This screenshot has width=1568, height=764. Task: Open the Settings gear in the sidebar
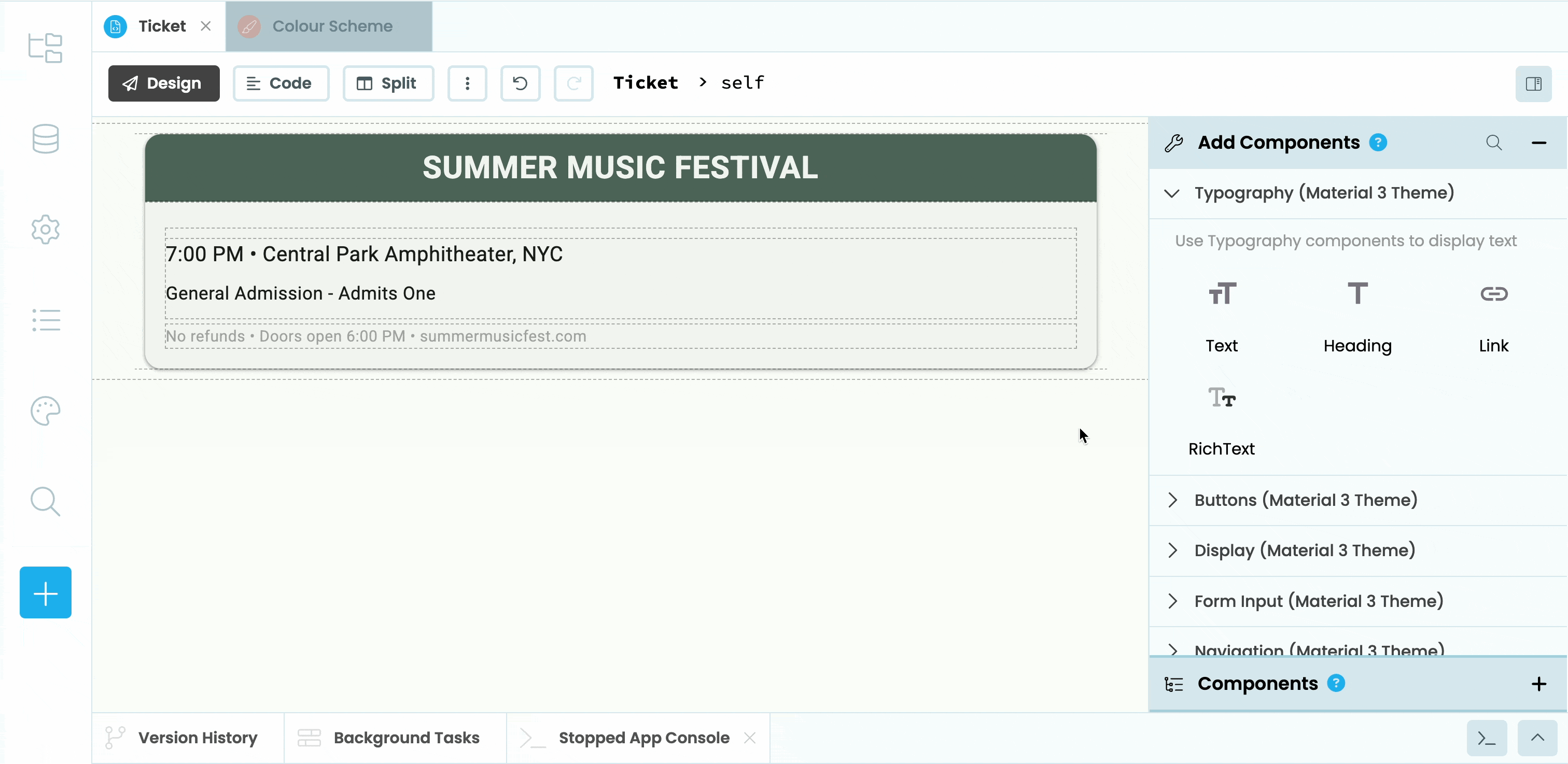click(x=45, y=229)
